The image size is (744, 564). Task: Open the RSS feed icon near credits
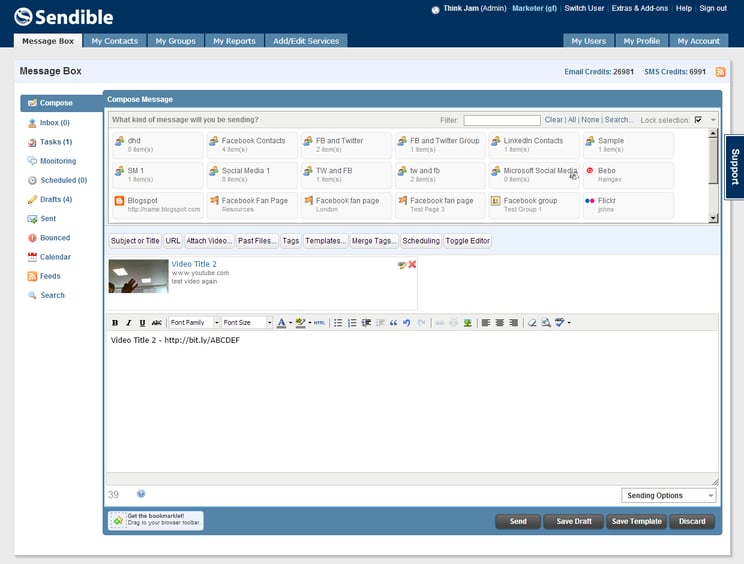(720, 72)
